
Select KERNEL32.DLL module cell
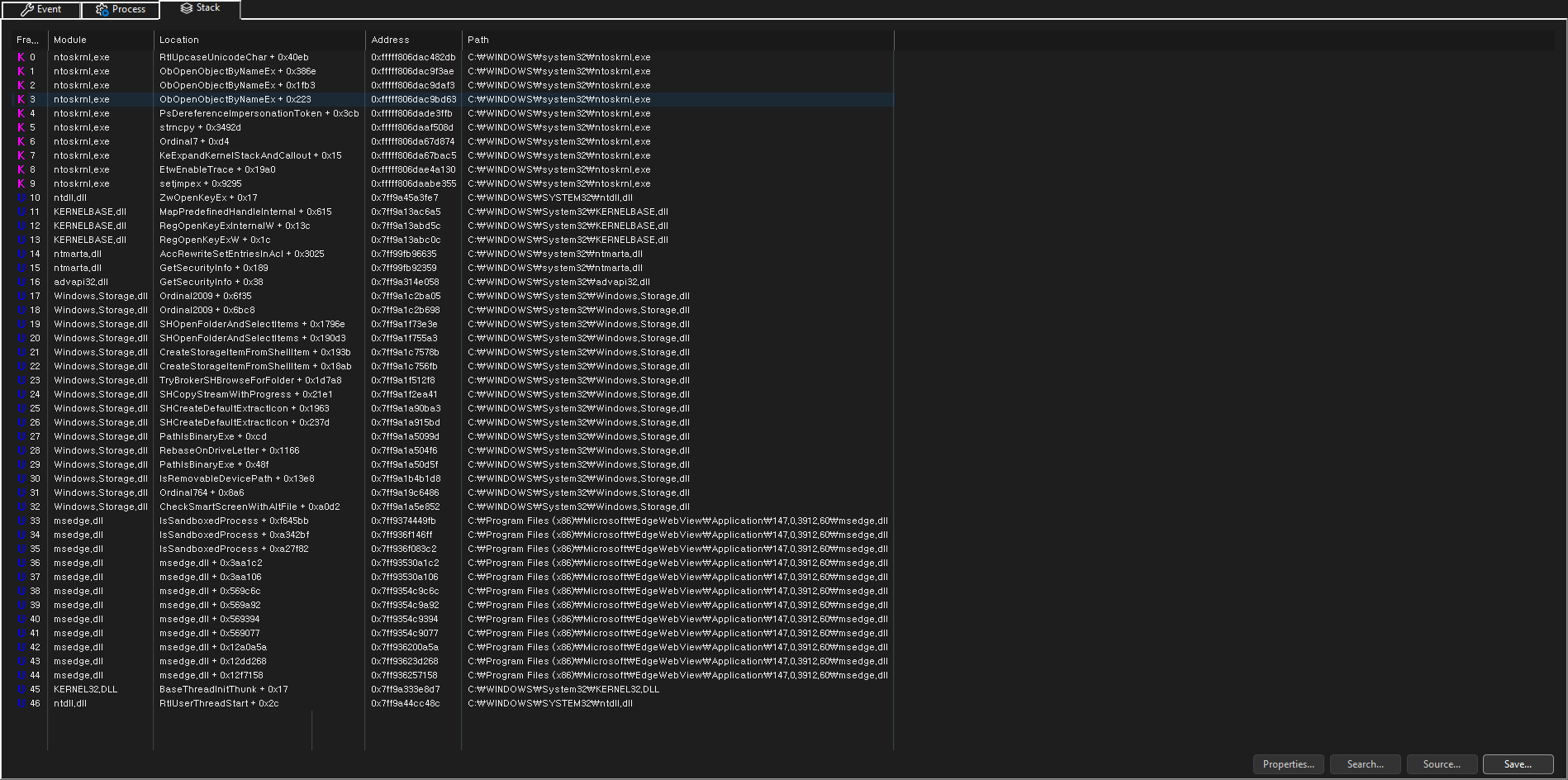(x=85, y=689)
